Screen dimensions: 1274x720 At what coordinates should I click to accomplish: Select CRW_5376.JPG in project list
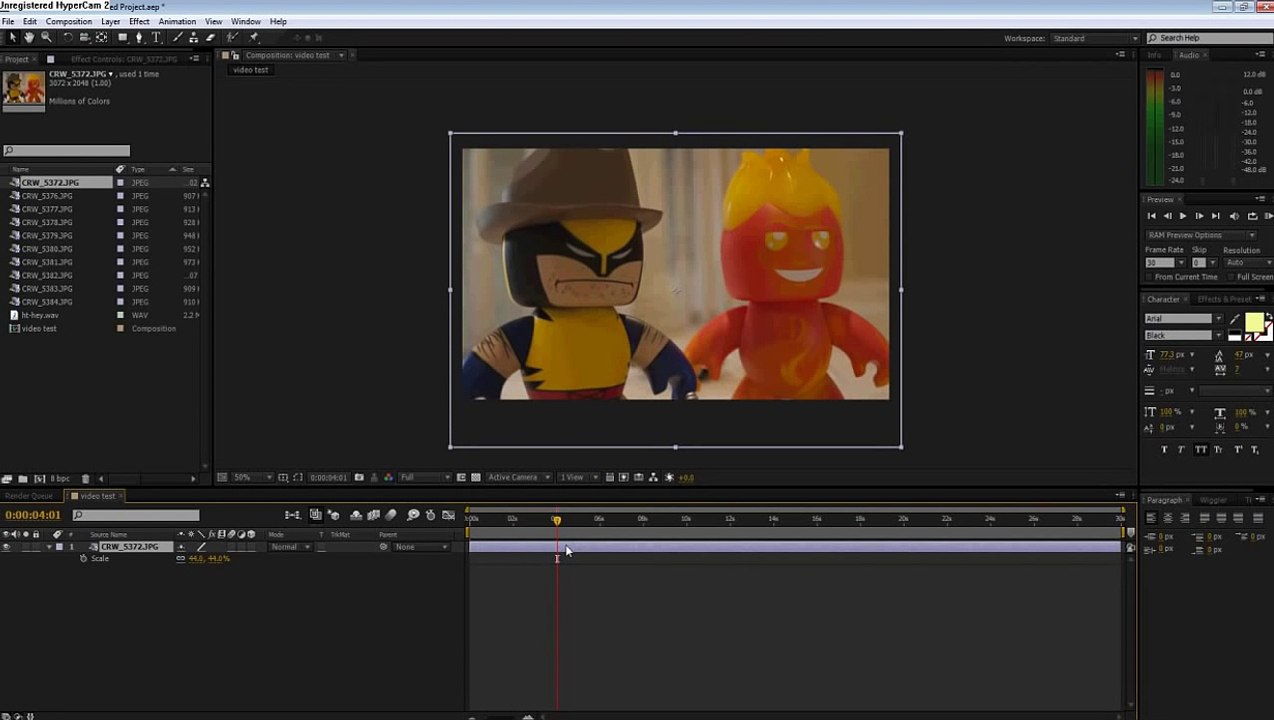point(47,196)
